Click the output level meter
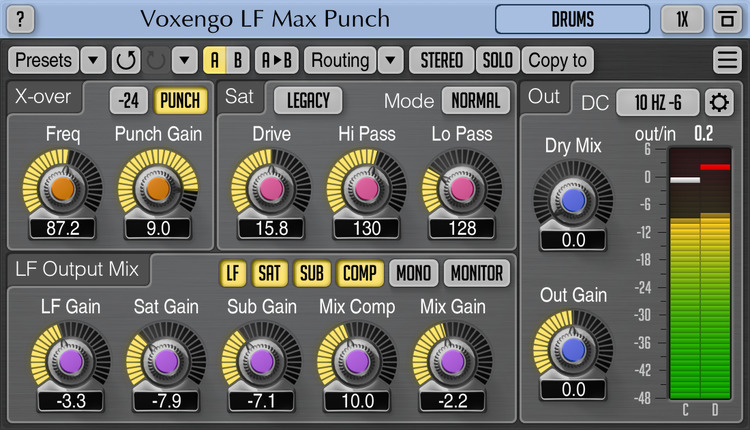The width and height of the screenshot is (750, 430). point(700,273)
